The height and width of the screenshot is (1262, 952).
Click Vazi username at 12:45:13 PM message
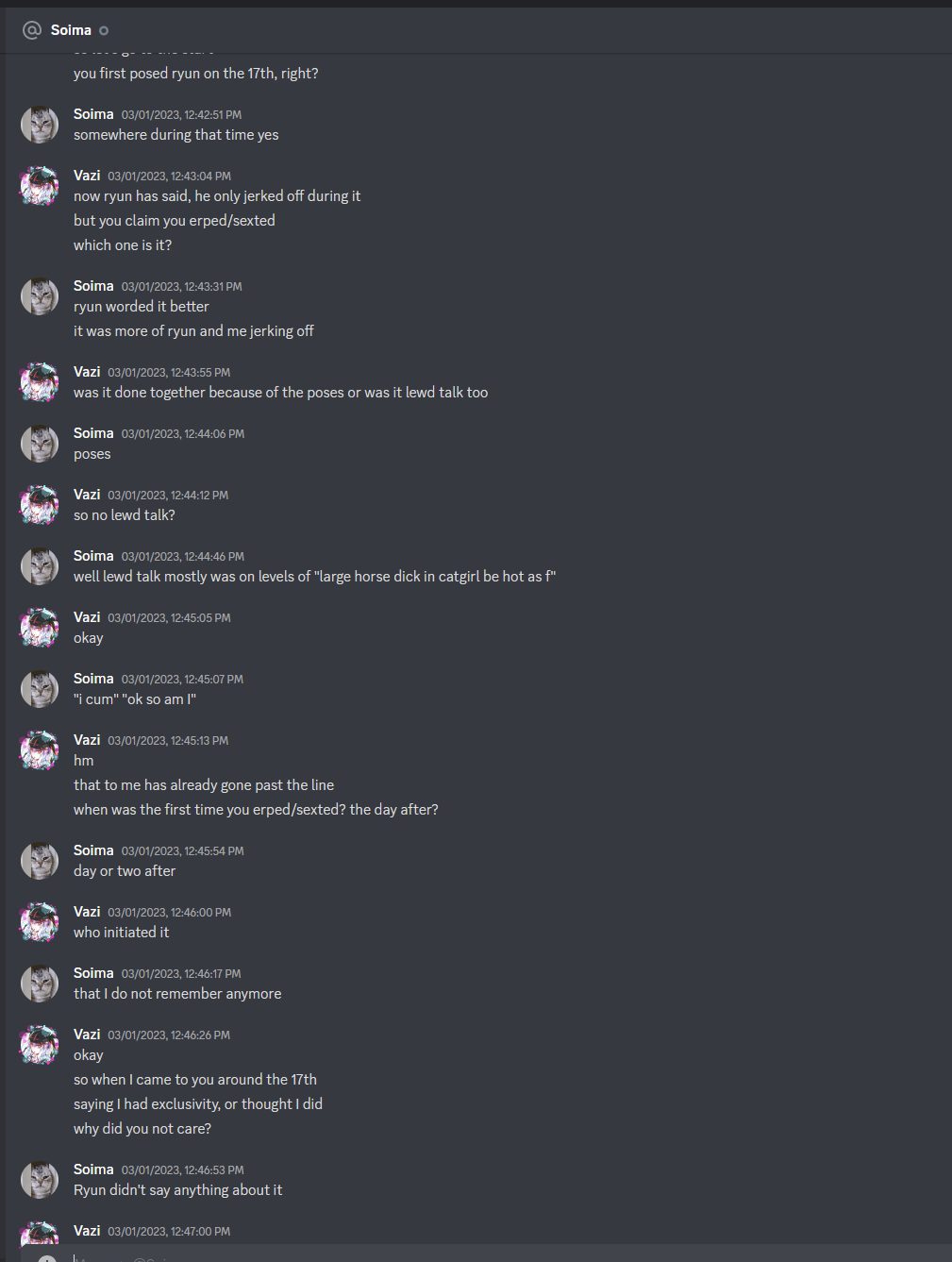(87, 740)
